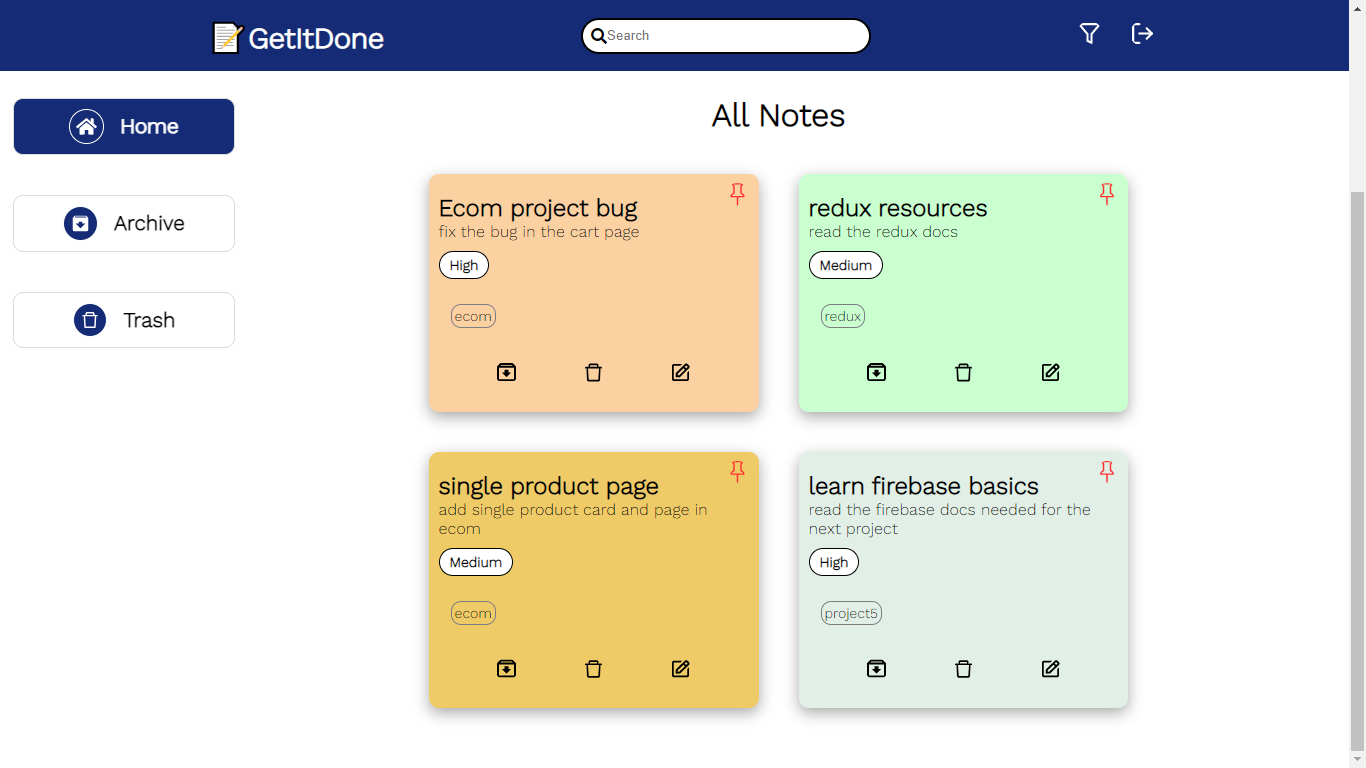Select Home in the sidebar

click(123, 126)
